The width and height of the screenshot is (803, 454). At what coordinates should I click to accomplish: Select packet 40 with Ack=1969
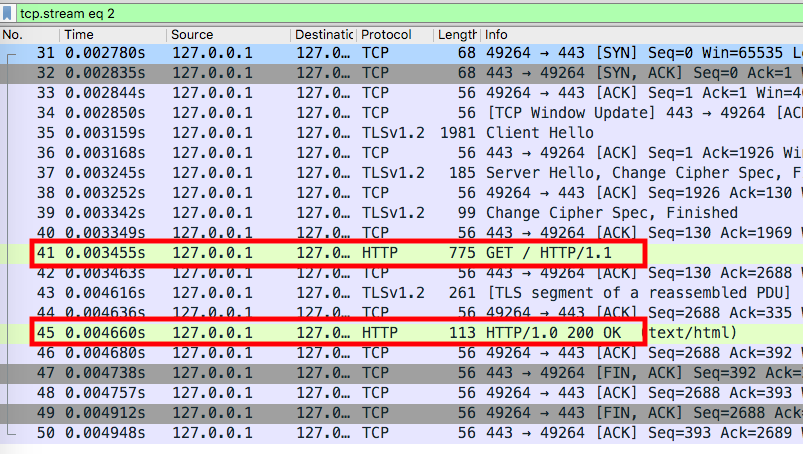click(402, 233)
